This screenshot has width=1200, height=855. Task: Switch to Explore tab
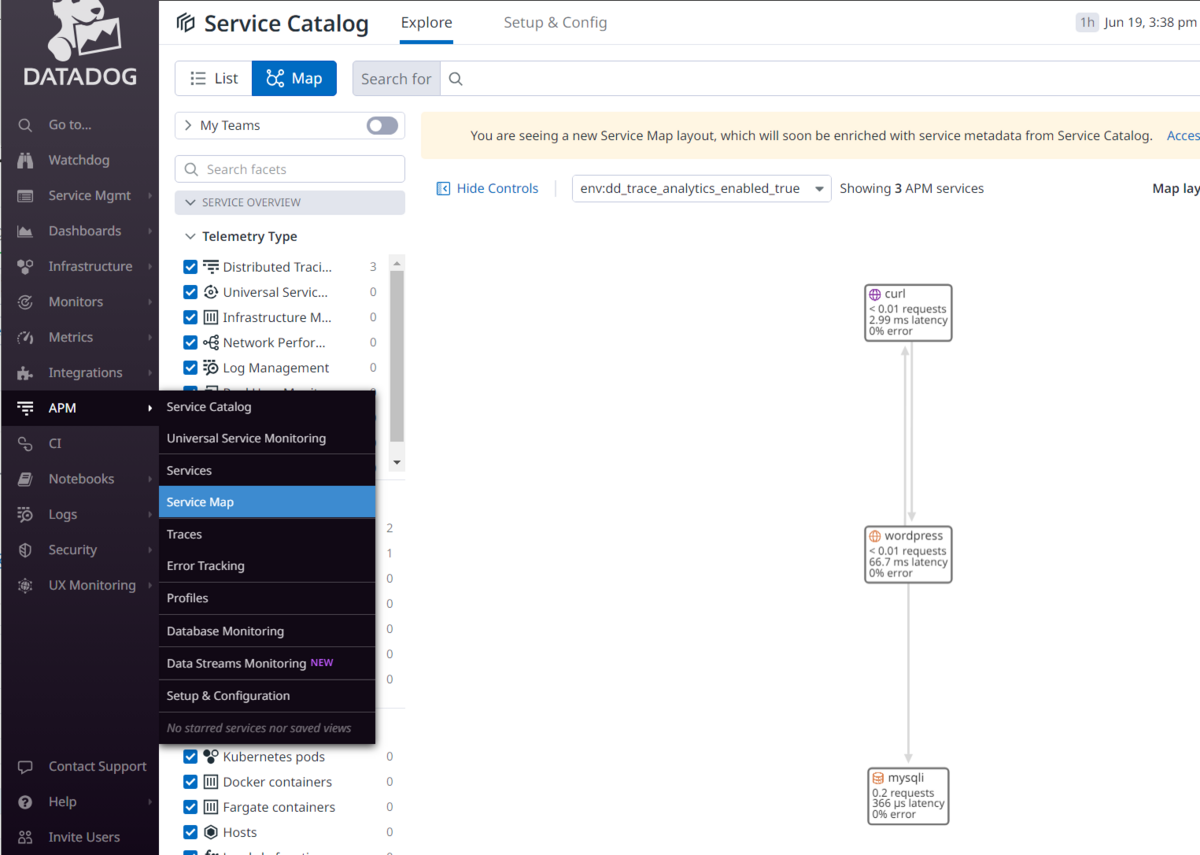(x=426, y=22)
